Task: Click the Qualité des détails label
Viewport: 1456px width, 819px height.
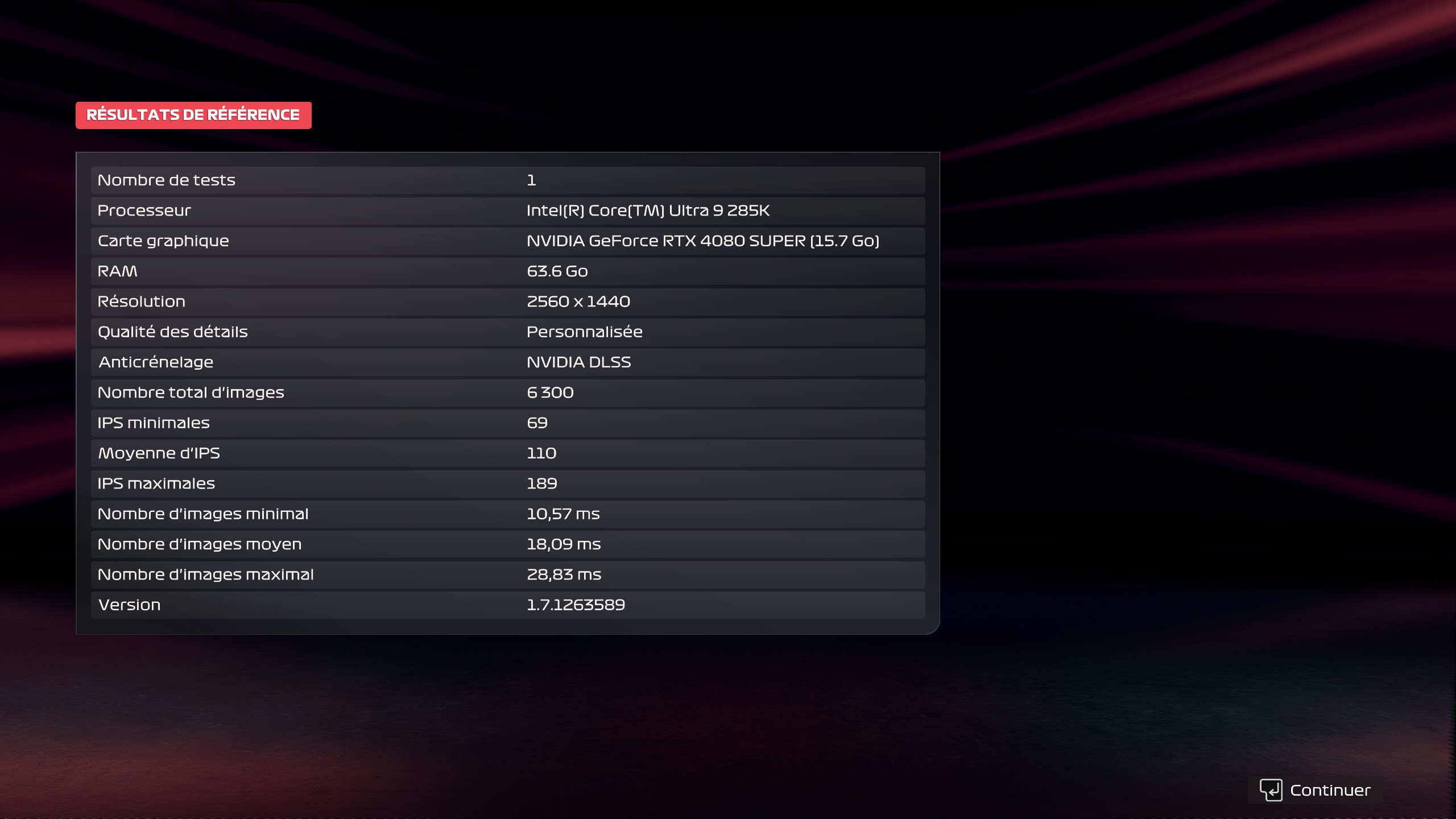Action: (172, 332)
